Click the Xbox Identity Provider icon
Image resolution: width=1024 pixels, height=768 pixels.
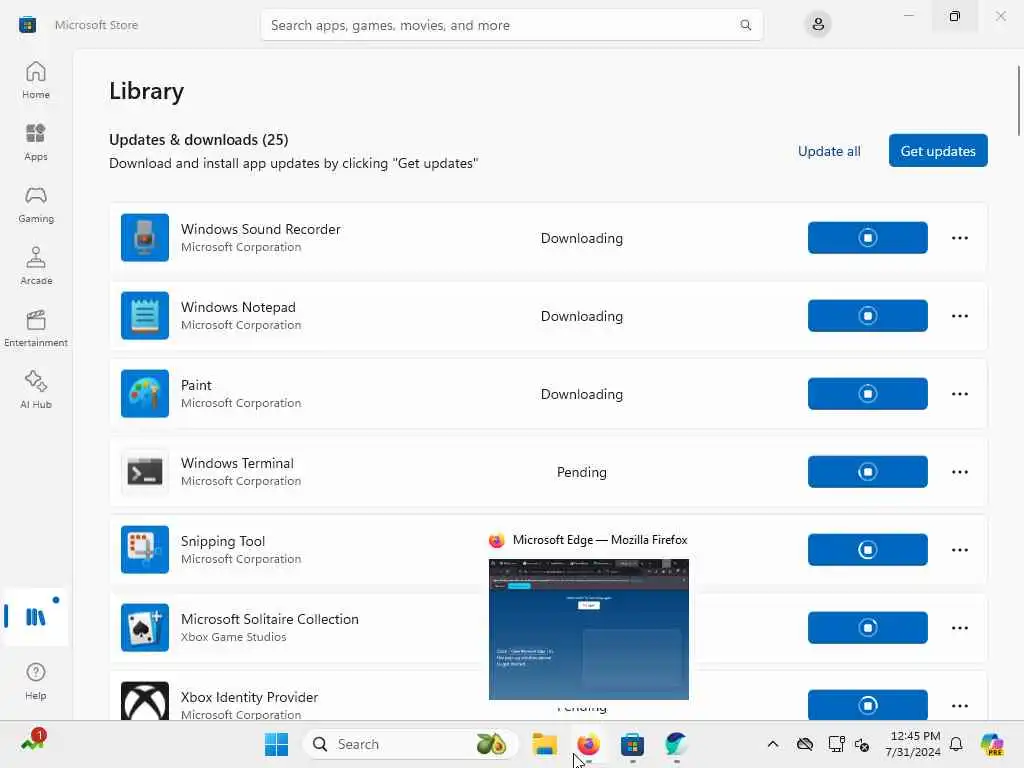click(145, 701)
